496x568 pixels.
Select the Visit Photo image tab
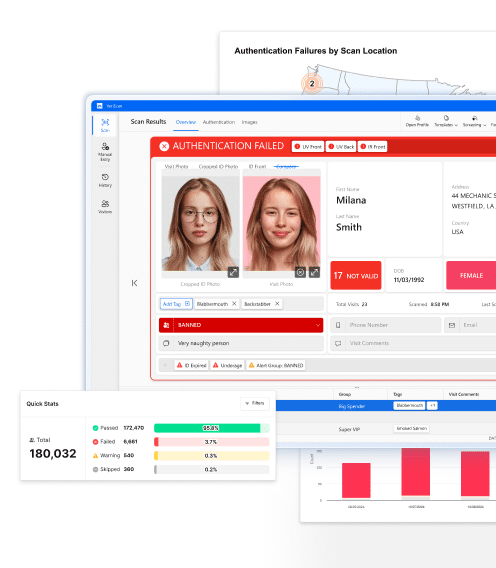coord(176,167)
